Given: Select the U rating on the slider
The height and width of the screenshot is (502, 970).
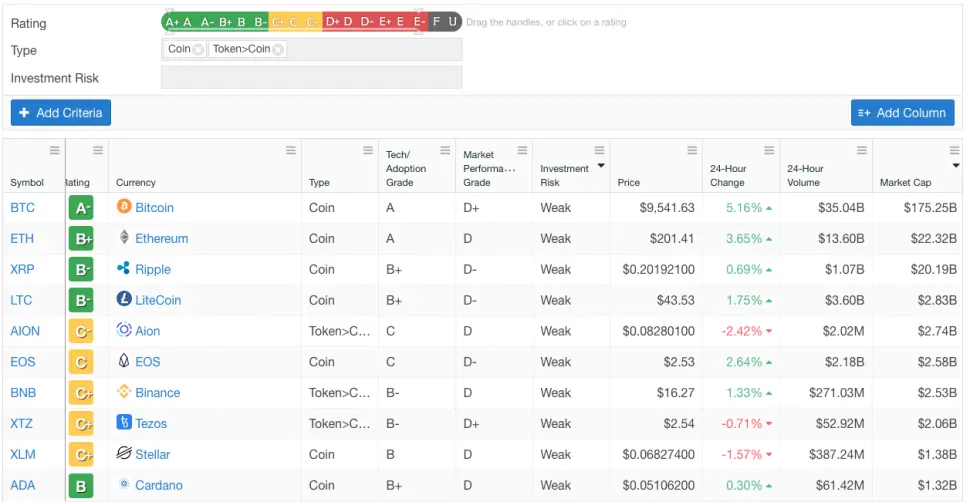Looking at the screenshot, I should (453, 22).
